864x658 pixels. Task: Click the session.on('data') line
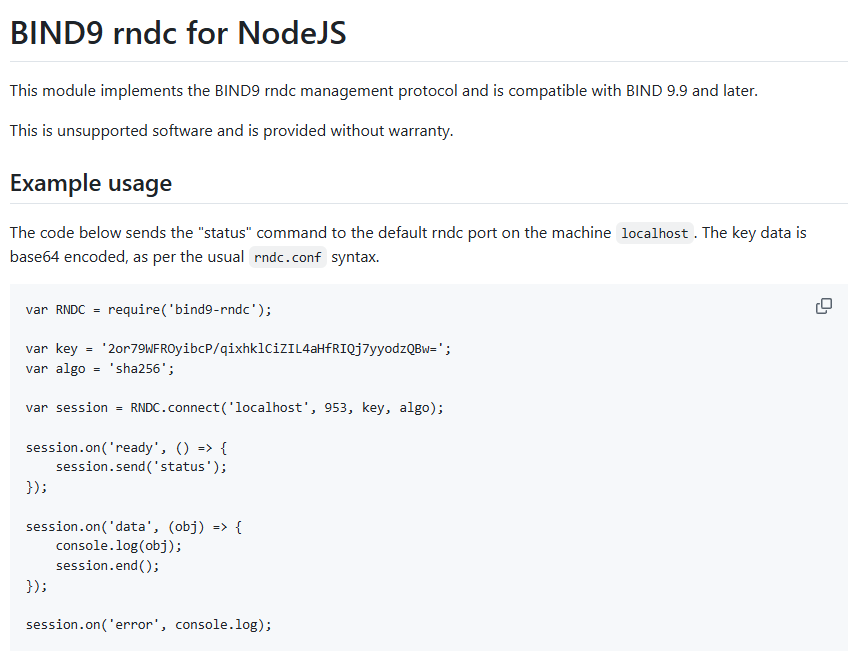(134, 527)
